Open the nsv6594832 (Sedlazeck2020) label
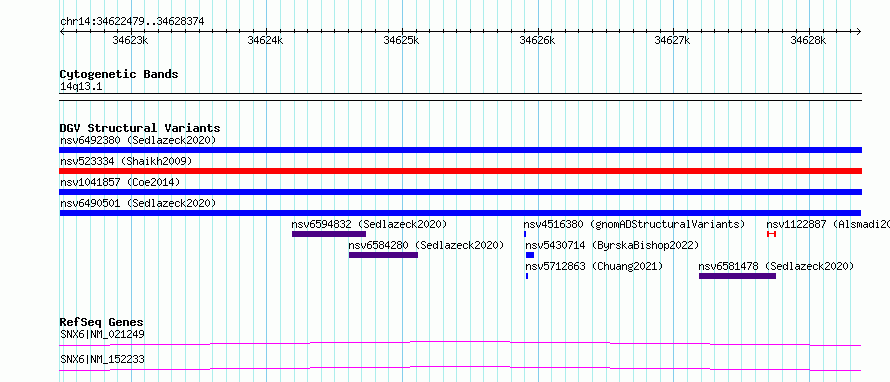Image resolution: width=890 pixels, height=382 pixels. pyautogui.click(x=370, y=224)
